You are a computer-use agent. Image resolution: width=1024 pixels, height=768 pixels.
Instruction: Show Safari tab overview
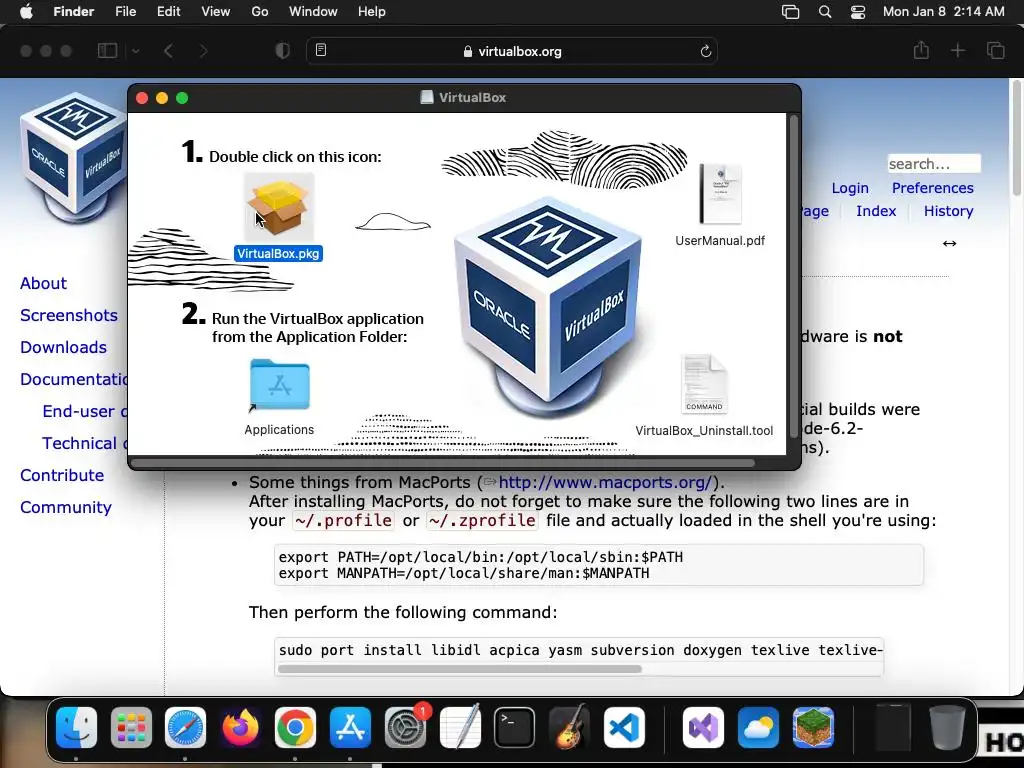click(995, 50)
